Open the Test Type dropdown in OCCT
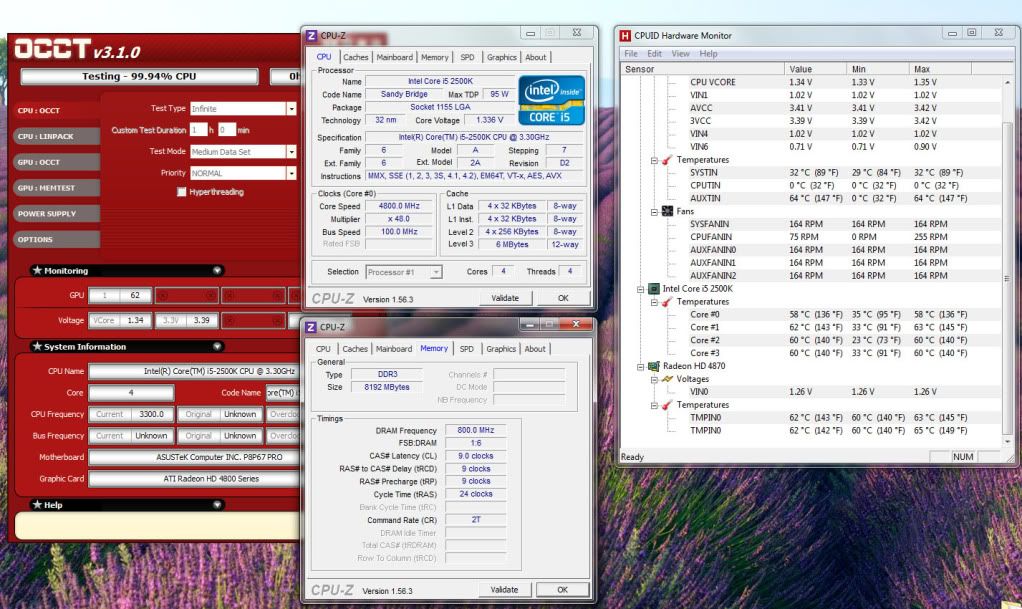Image resolution: width=1022 pixels, height=609 pixels. click(291, 109)
